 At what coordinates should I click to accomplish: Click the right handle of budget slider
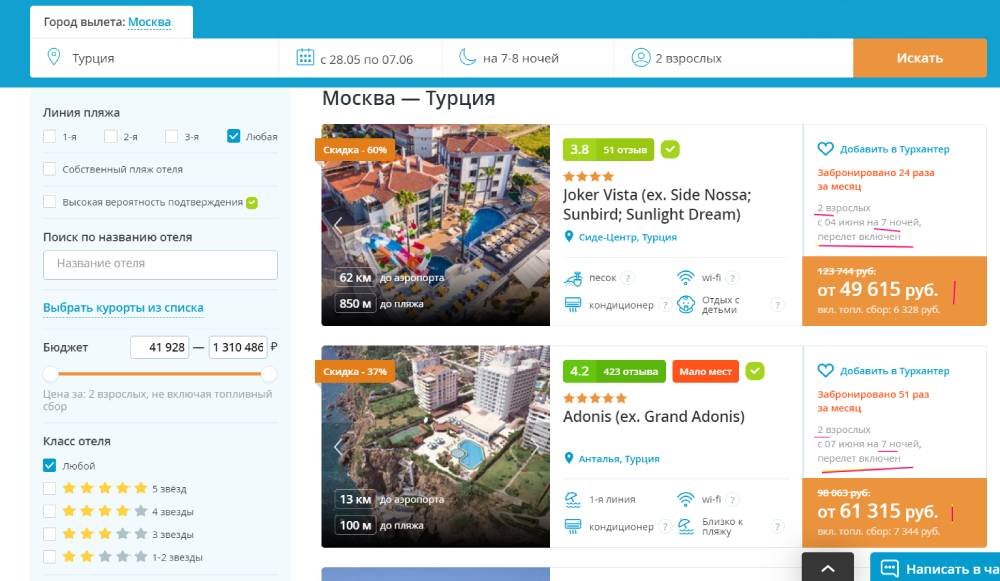[268, 374]
